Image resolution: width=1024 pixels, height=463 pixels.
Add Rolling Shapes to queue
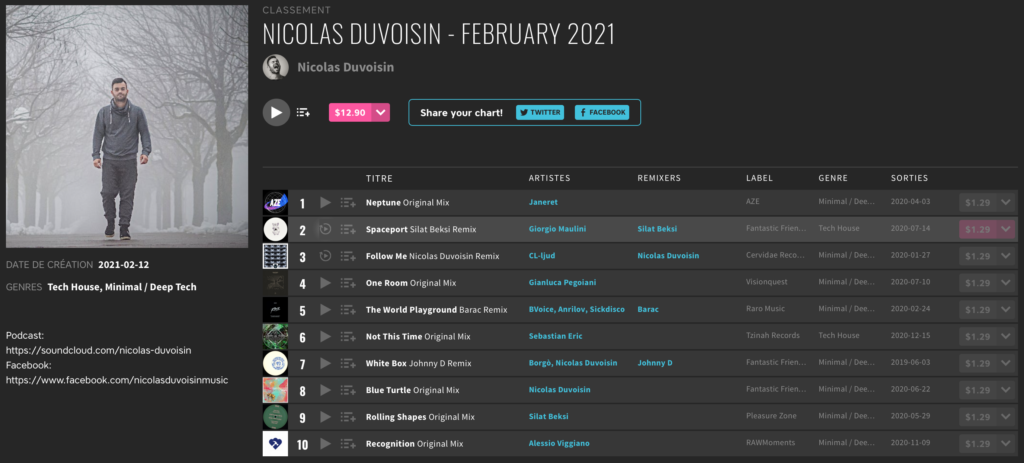click(x=347, y=417)
